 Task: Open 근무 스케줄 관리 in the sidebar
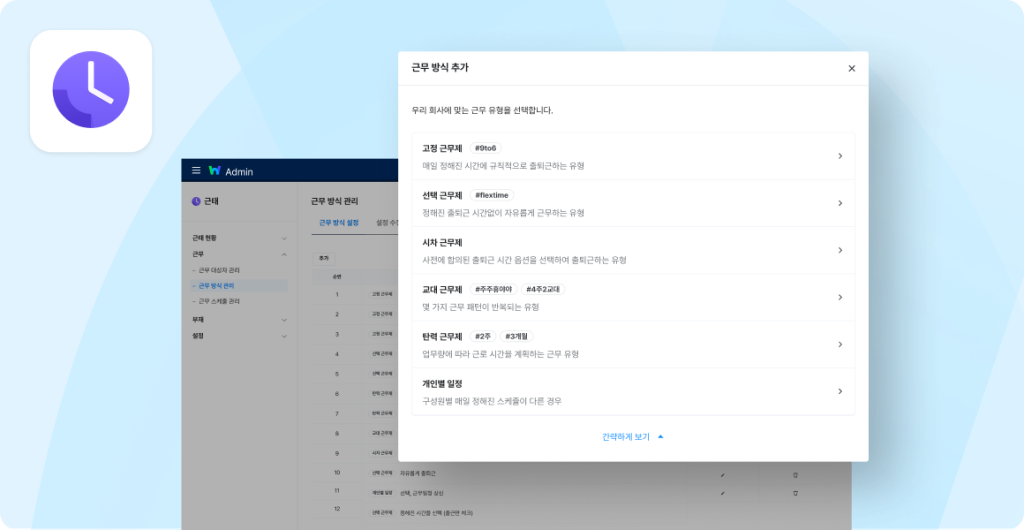(219, 301)
